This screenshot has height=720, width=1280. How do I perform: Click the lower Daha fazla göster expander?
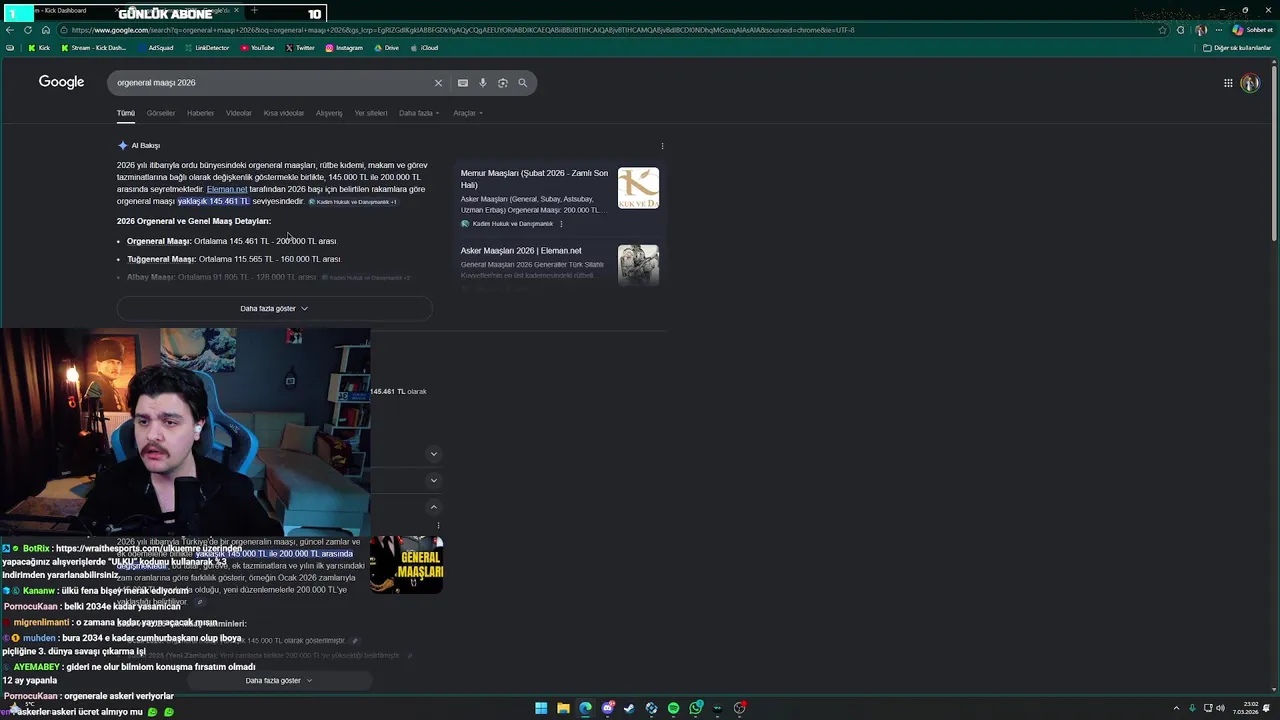(x=279, y=681)
